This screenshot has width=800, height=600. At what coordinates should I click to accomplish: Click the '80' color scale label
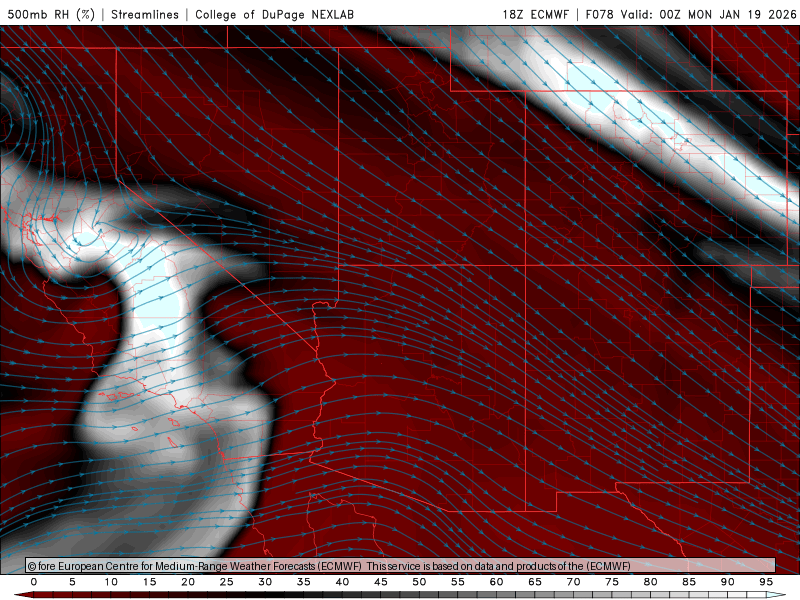pyautogui.click(x=651, y=582)
